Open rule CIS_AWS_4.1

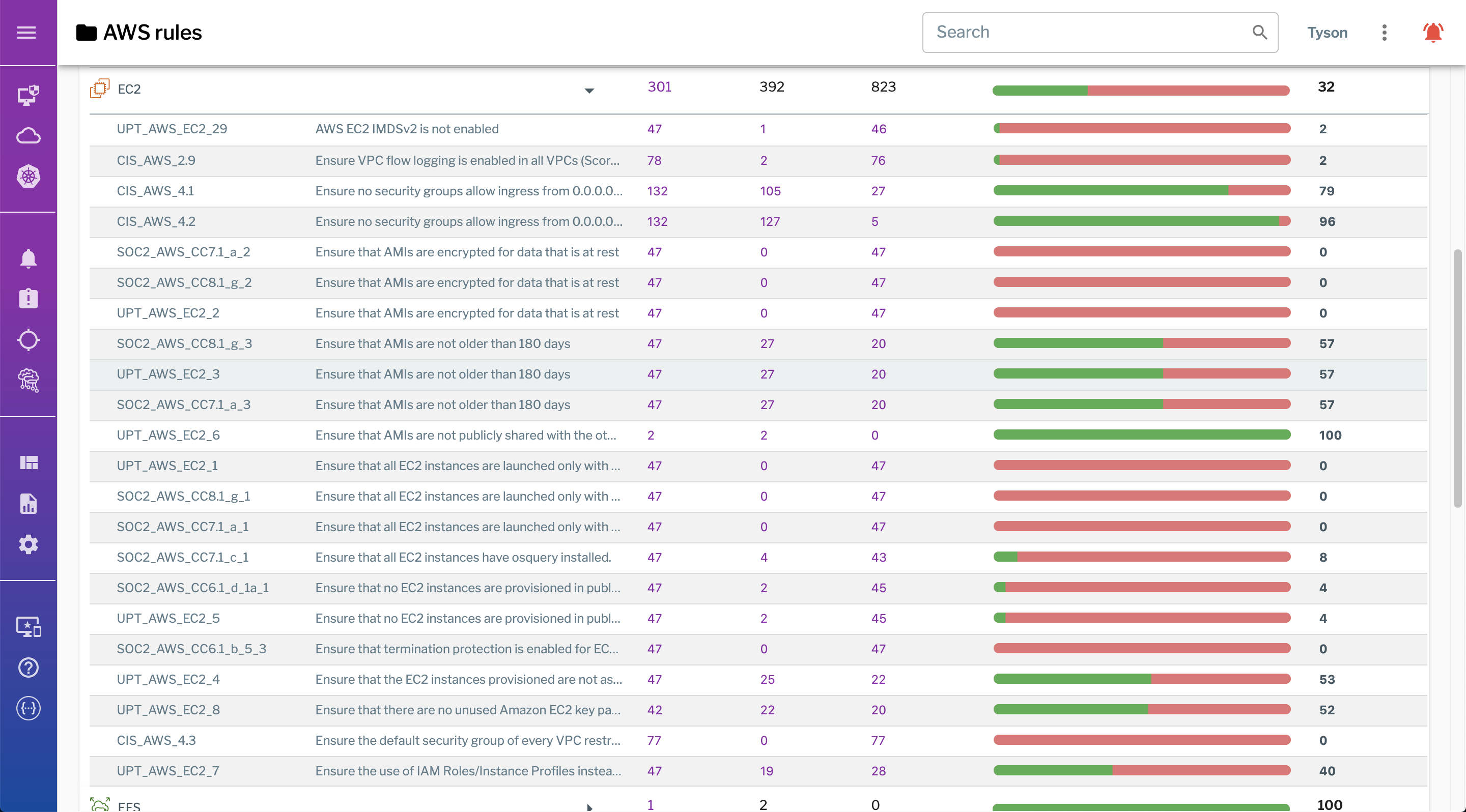pos(155,191)
